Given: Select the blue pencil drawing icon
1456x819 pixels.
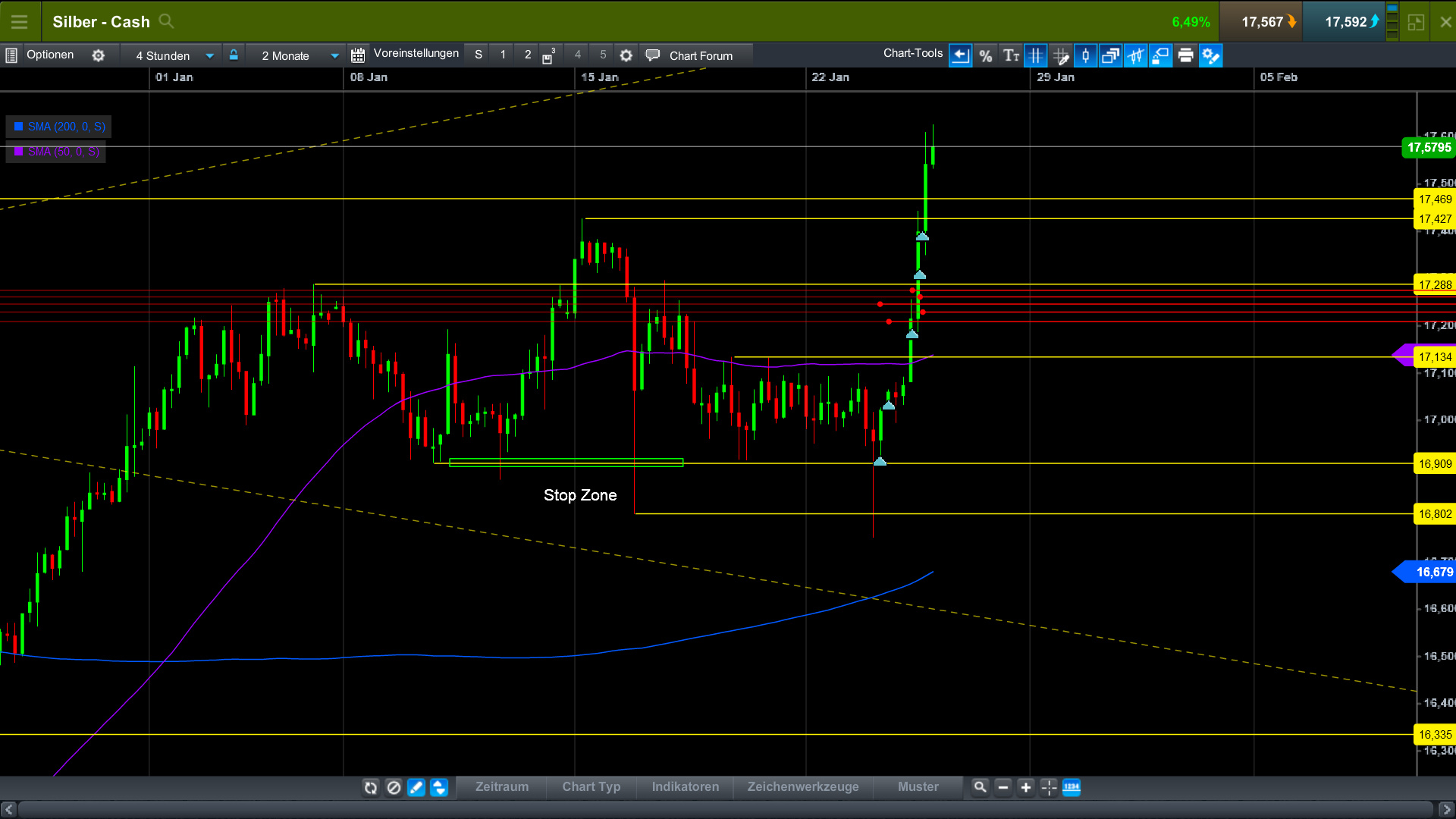Looking at the screenshot, I should pyautogui.click(x=416, y=787).
